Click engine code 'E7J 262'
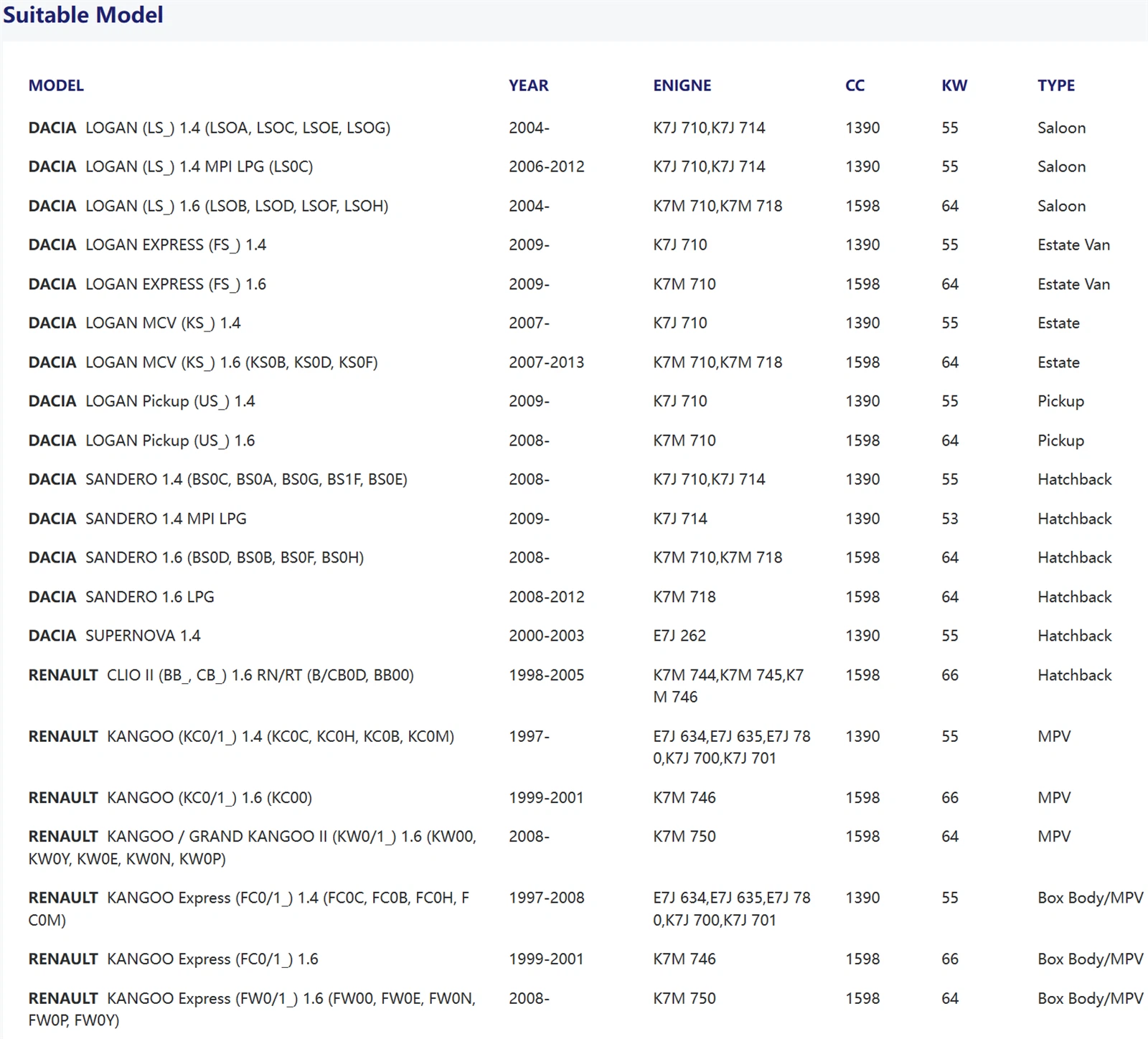The image size is (1148, 1039). [679, 636]
